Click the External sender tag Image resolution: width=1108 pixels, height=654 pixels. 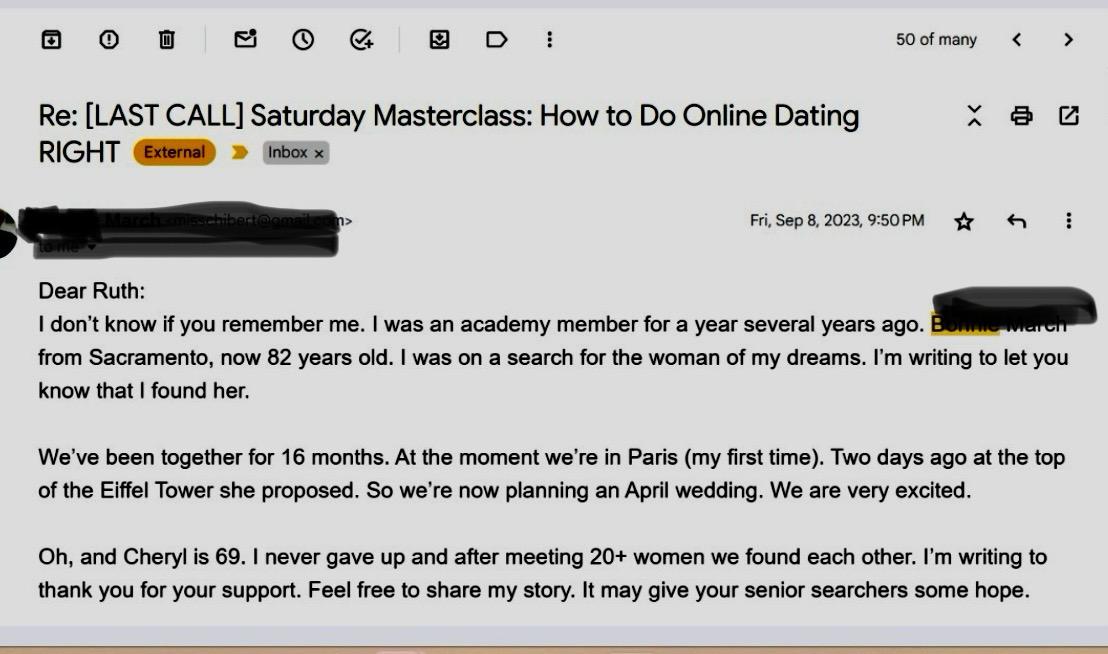click(174, 152)
